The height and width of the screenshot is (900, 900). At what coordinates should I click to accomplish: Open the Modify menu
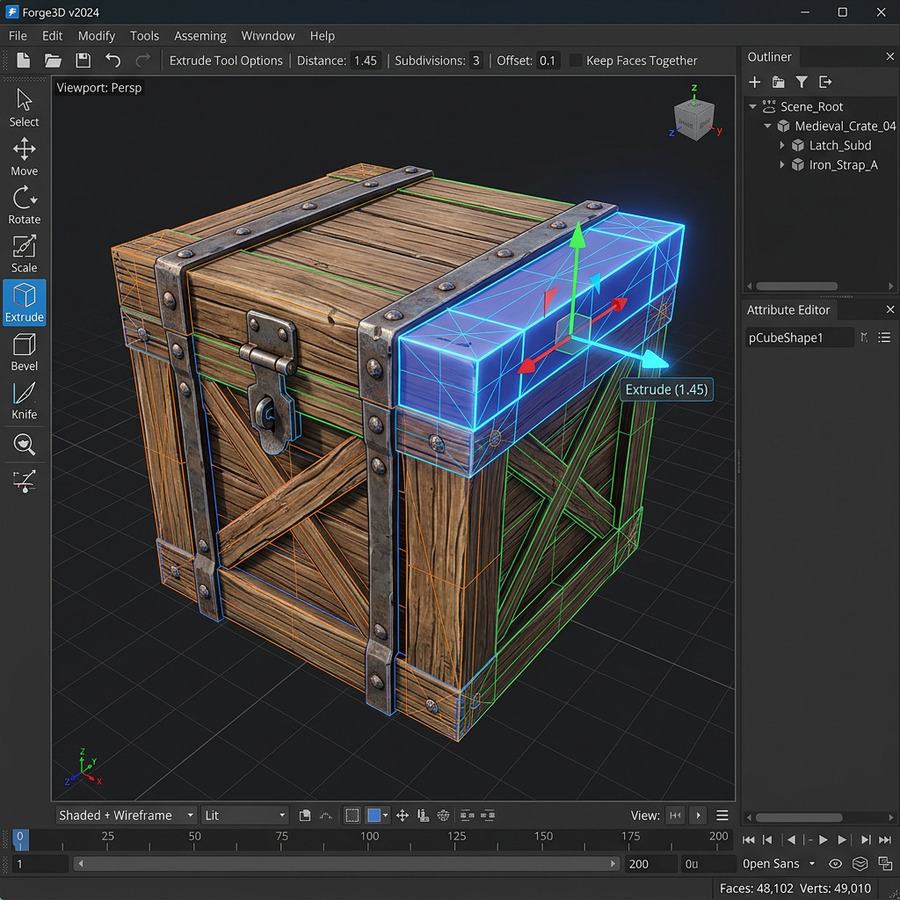point(96,36)
